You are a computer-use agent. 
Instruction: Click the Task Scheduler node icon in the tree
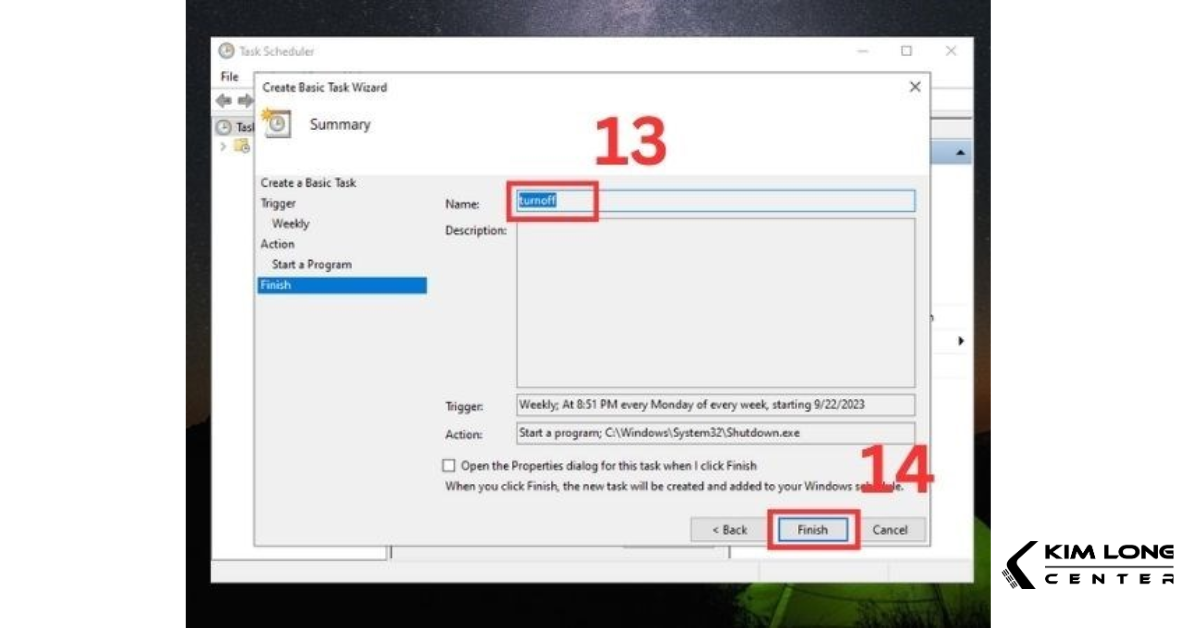[222, 127]
